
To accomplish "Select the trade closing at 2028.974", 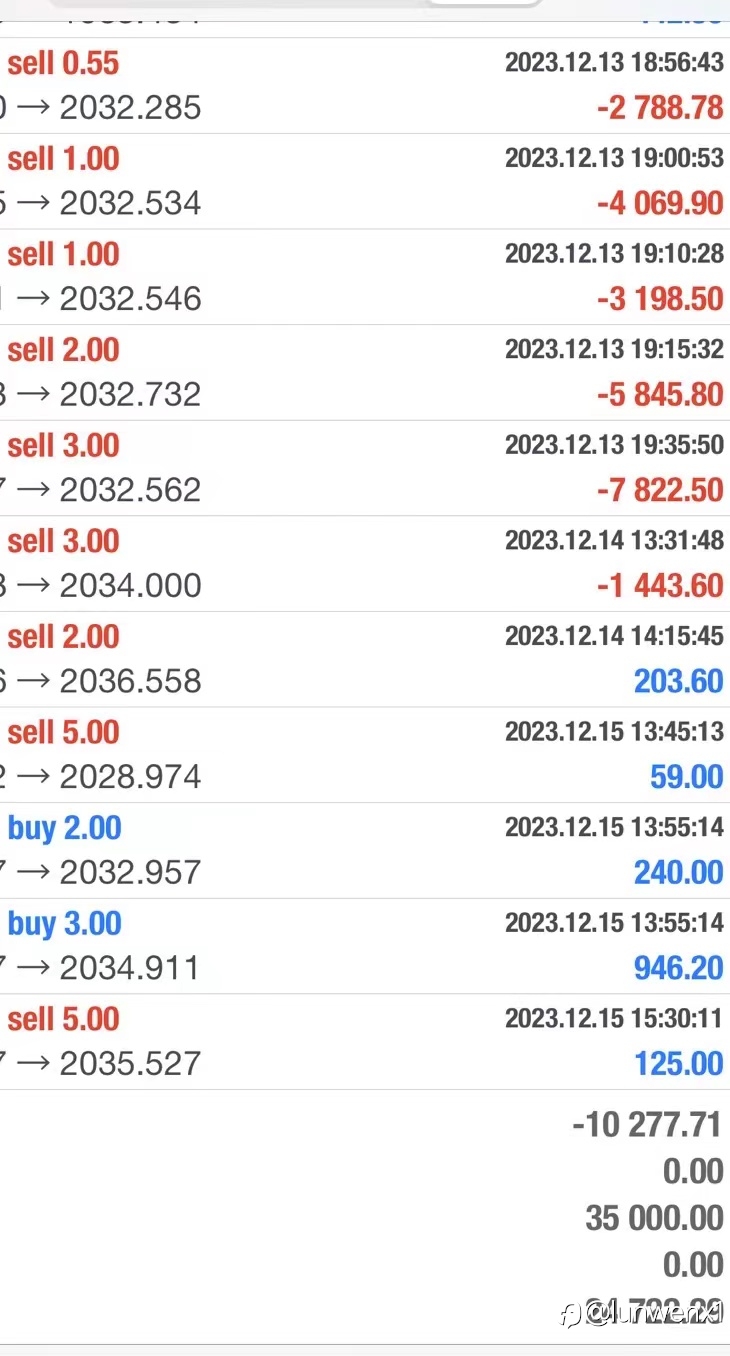I will pyautogui.click(x=365, y=755).
